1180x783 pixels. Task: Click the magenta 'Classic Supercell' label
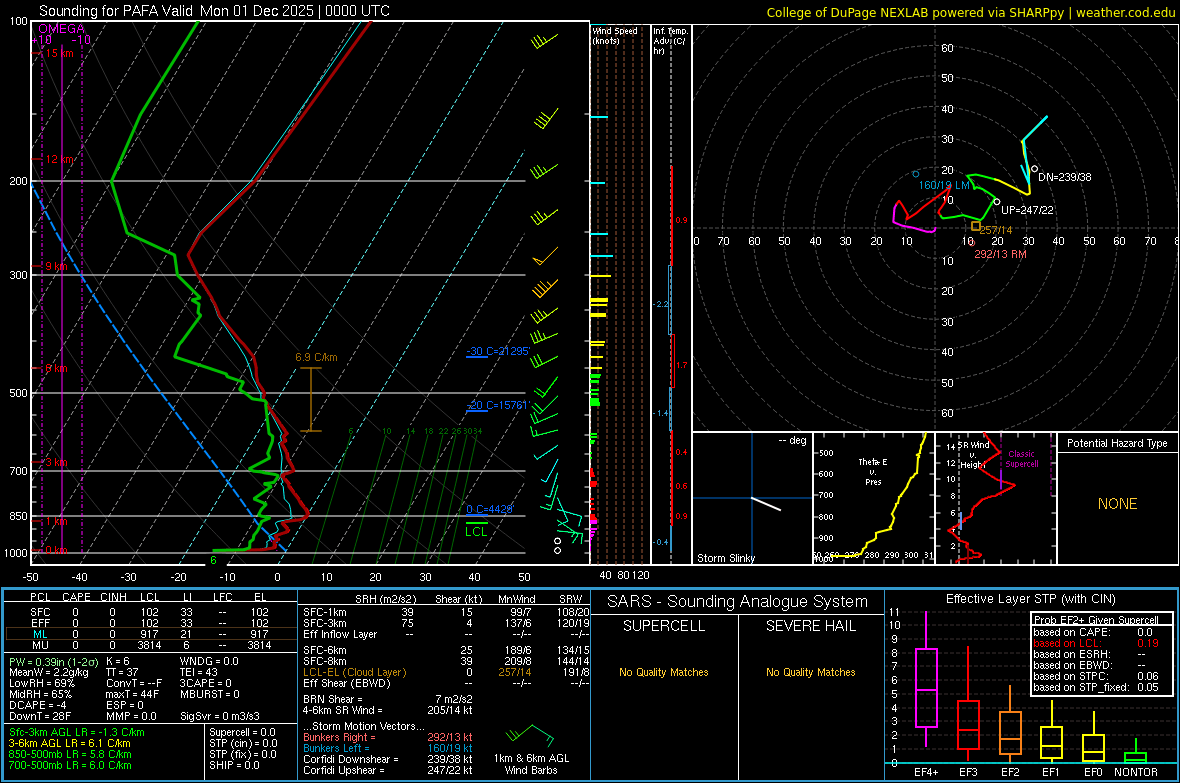(x=1021, y=459)
